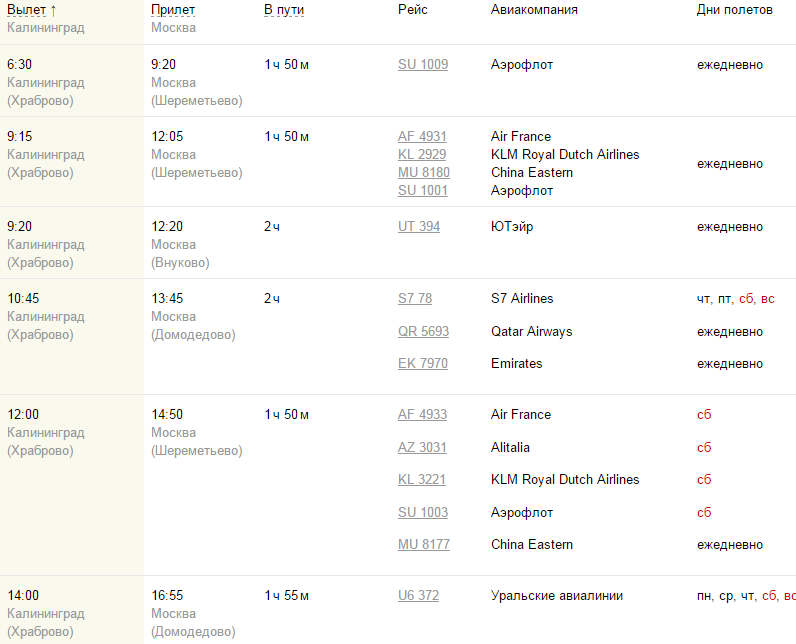Image resolution: width=796 pixels, height=644 pixels.
Task: Open Air France flight AF 4931
Action: tap(422, 137)
